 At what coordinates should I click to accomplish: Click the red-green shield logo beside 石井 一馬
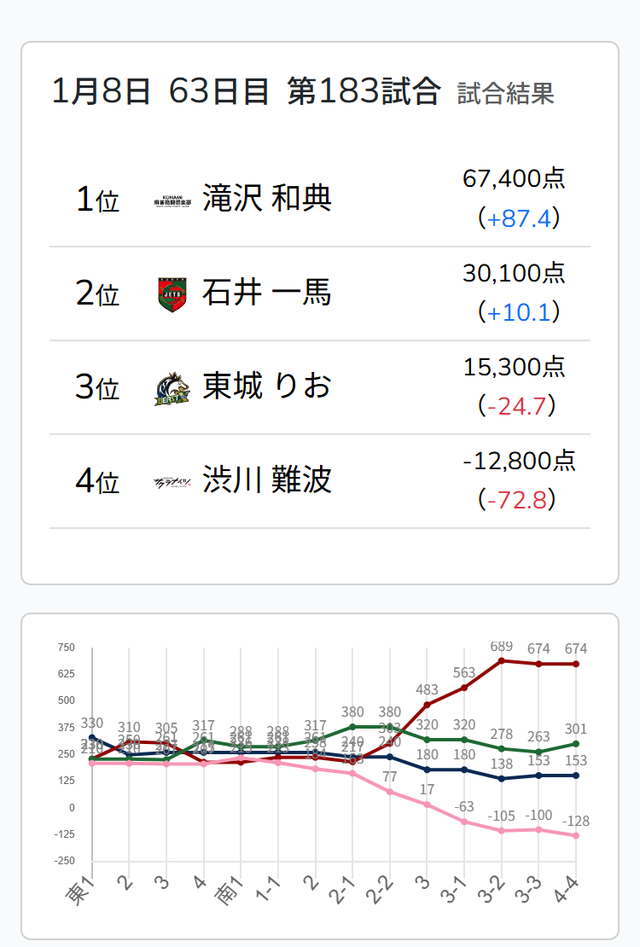click(x=172, y=293)
